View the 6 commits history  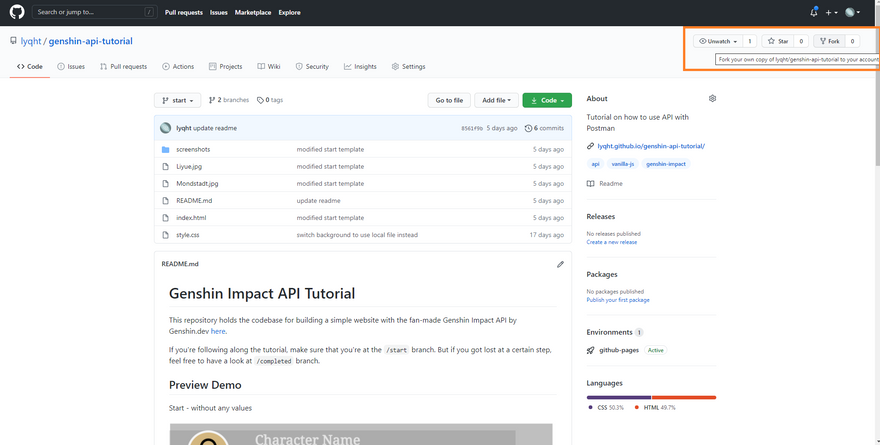[x=544, y=128]
